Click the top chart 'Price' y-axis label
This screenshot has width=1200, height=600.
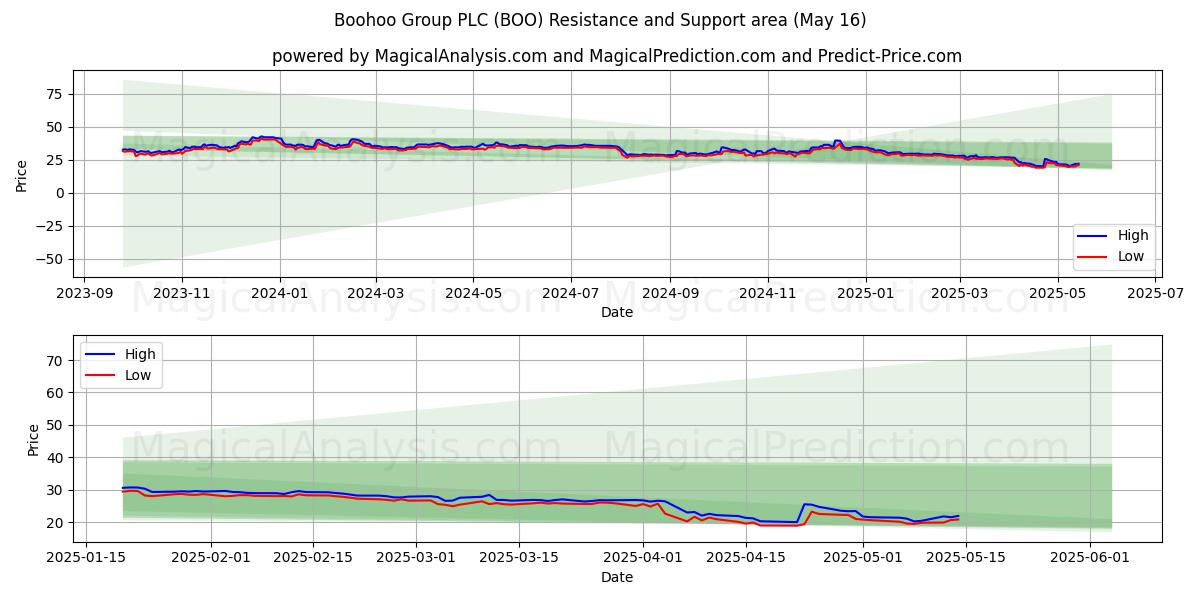click(x=22, y=174)
